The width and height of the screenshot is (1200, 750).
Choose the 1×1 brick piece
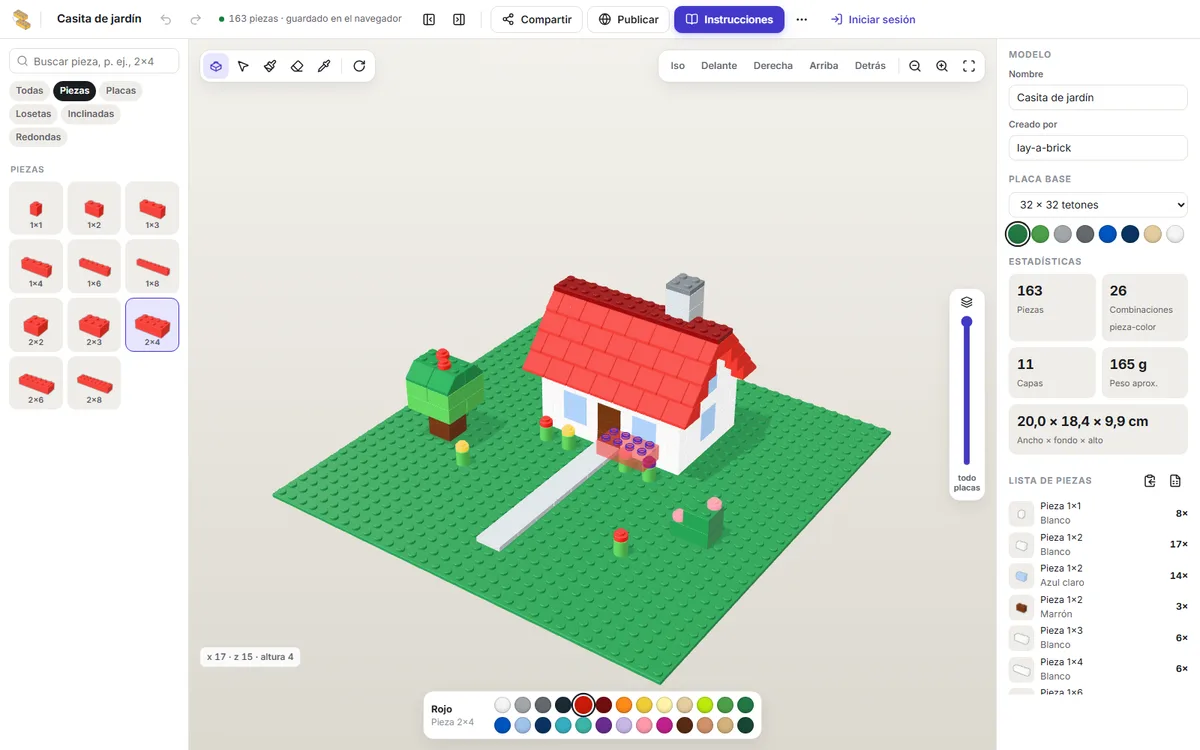pyautogui.click(x=36, y=208)
